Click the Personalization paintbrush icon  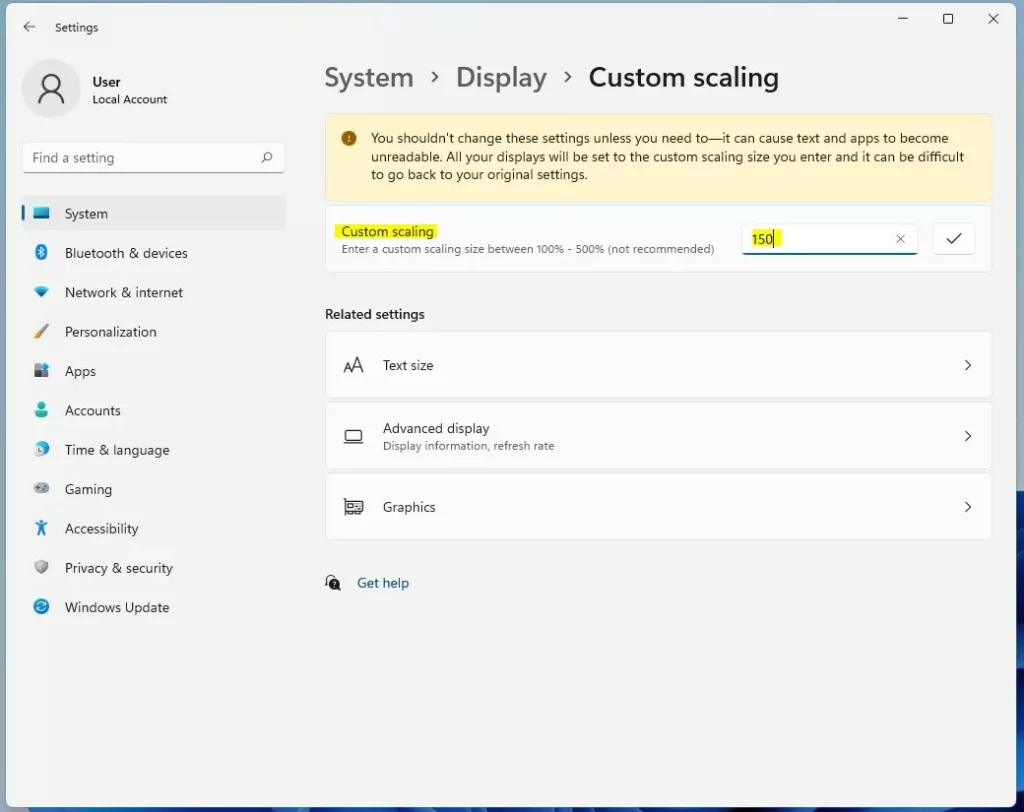click(41, 331)
